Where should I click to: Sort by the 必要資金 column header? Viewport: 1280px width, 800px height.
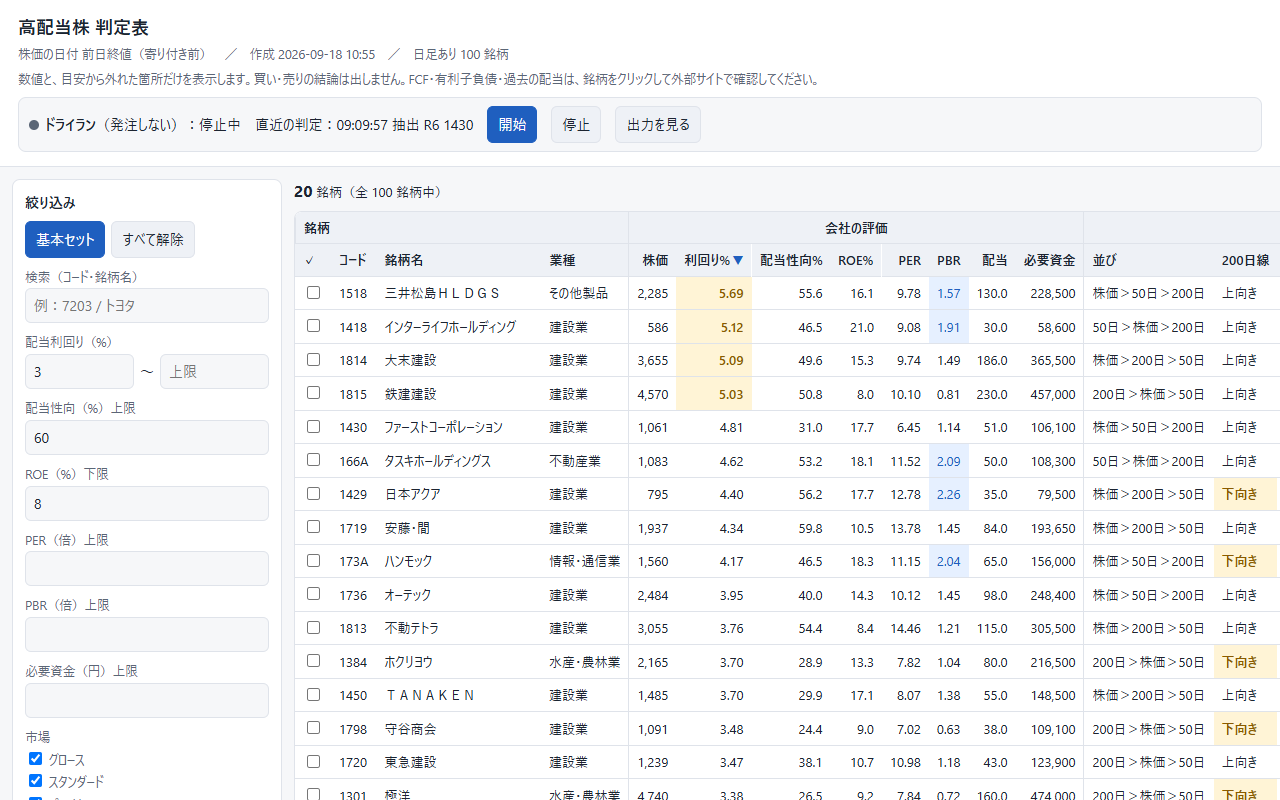[1049, 261]
